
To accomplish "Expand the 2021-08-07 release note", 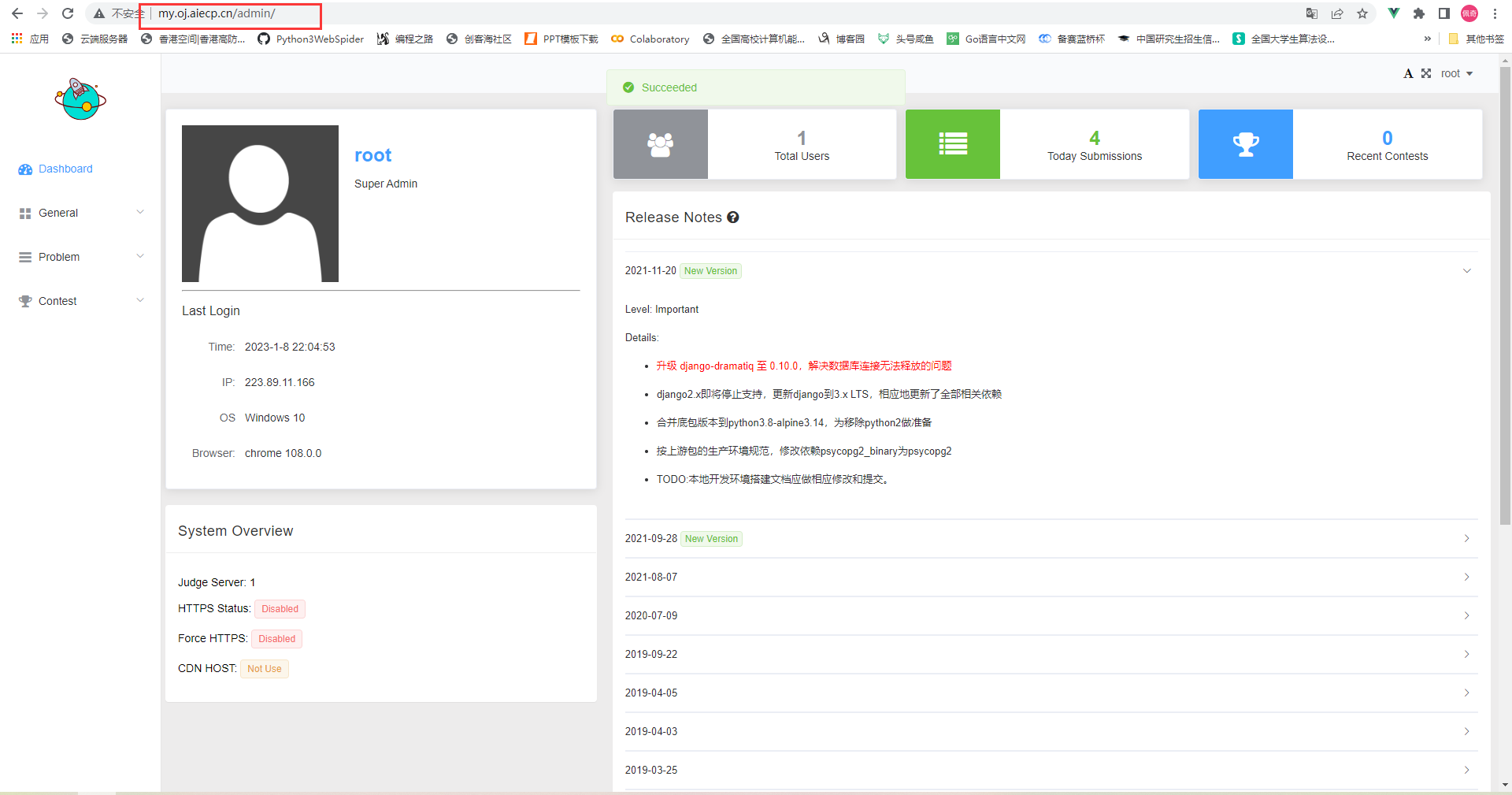I will point(1051,577).
